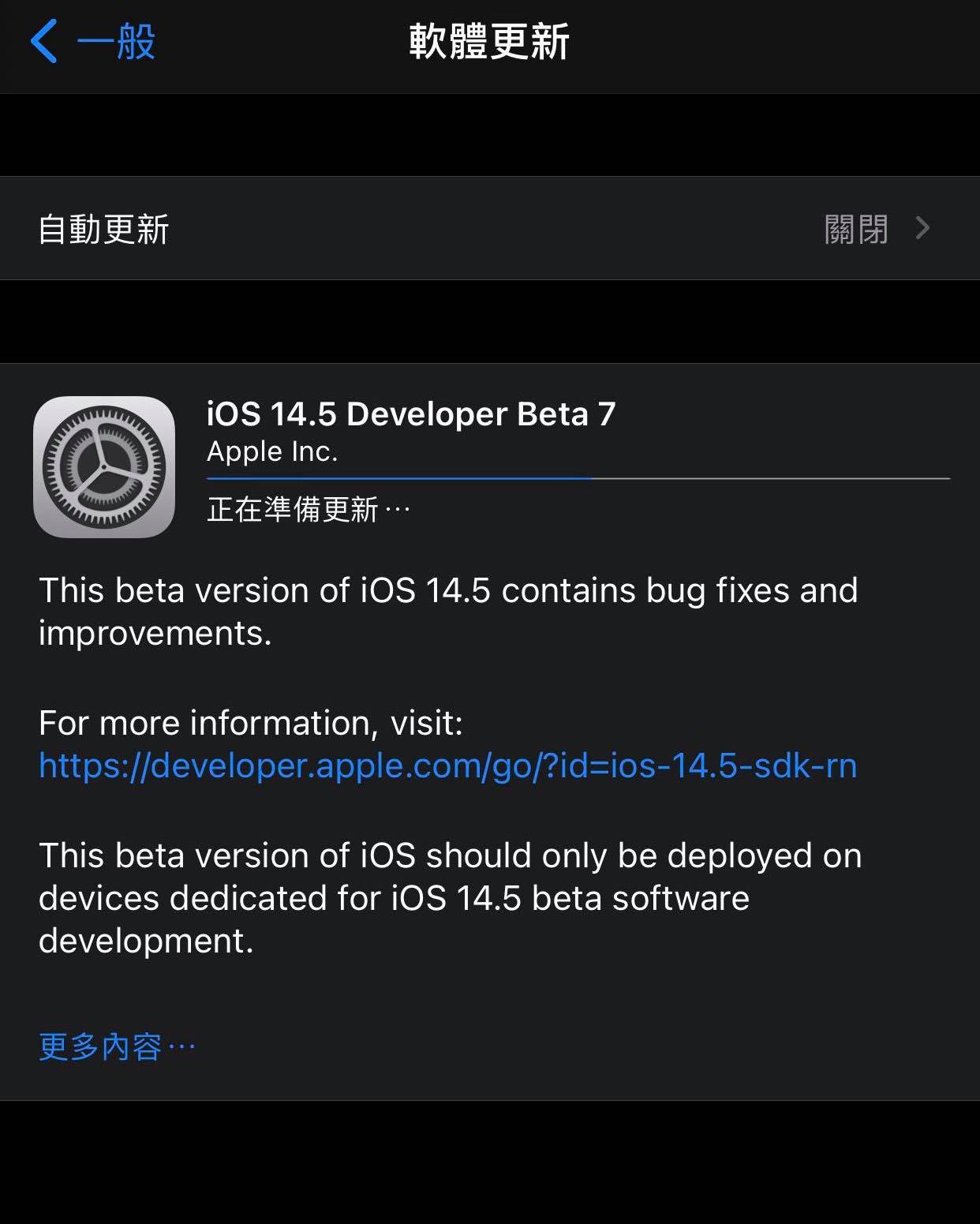Tap the ellipsis after 更多內容
This screenshot has height=1224, width=980.
tap(181, 1048)
